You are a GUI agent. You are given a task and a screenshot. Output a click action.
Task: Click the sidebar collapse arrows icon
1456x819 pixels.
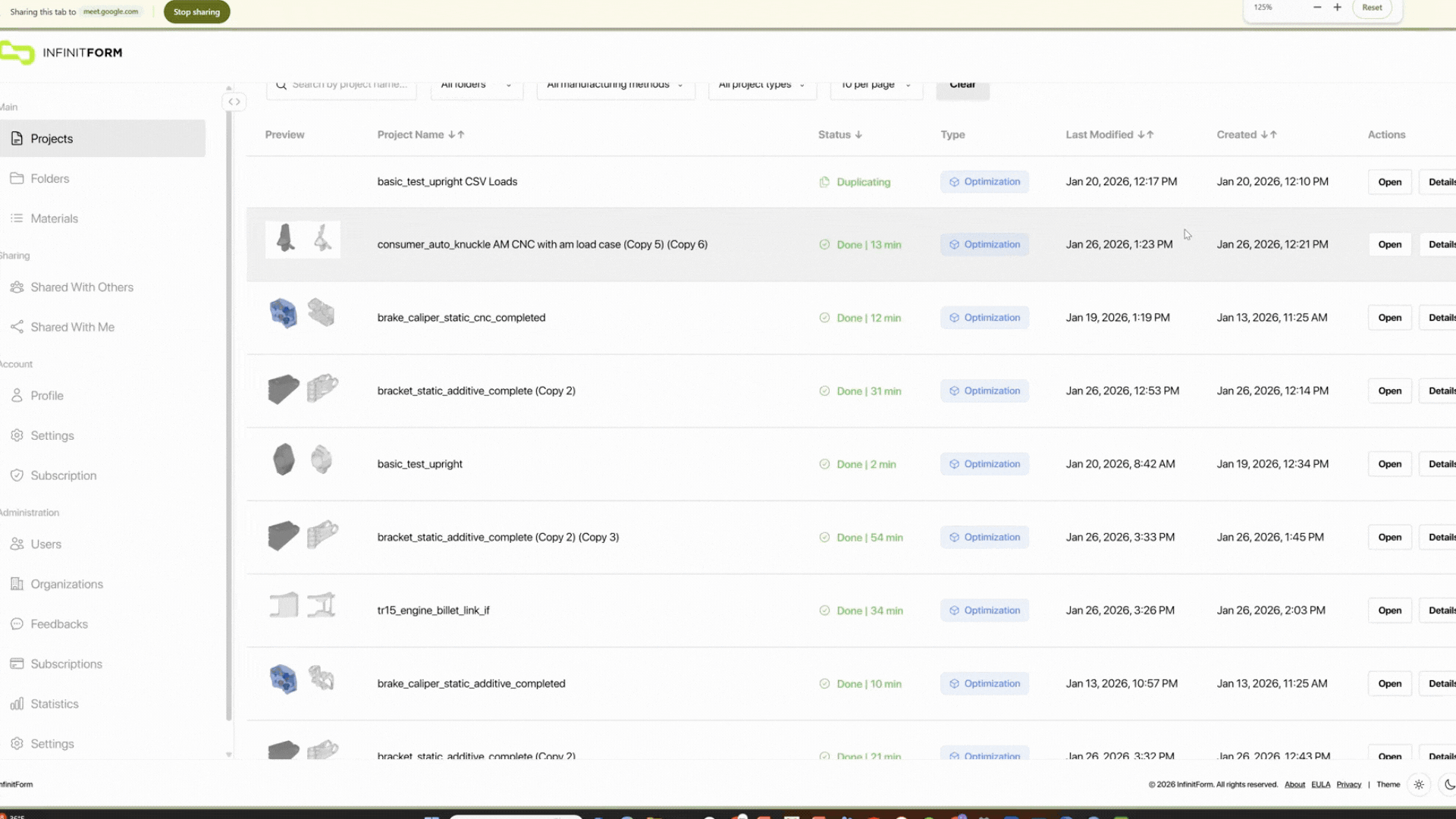tap(234, 102)
